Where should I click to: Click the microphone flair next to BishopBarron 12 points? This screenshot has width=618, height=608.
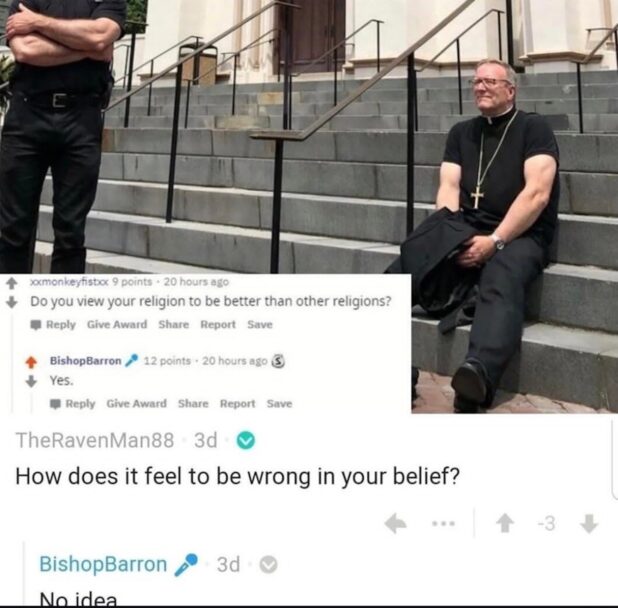131,361
